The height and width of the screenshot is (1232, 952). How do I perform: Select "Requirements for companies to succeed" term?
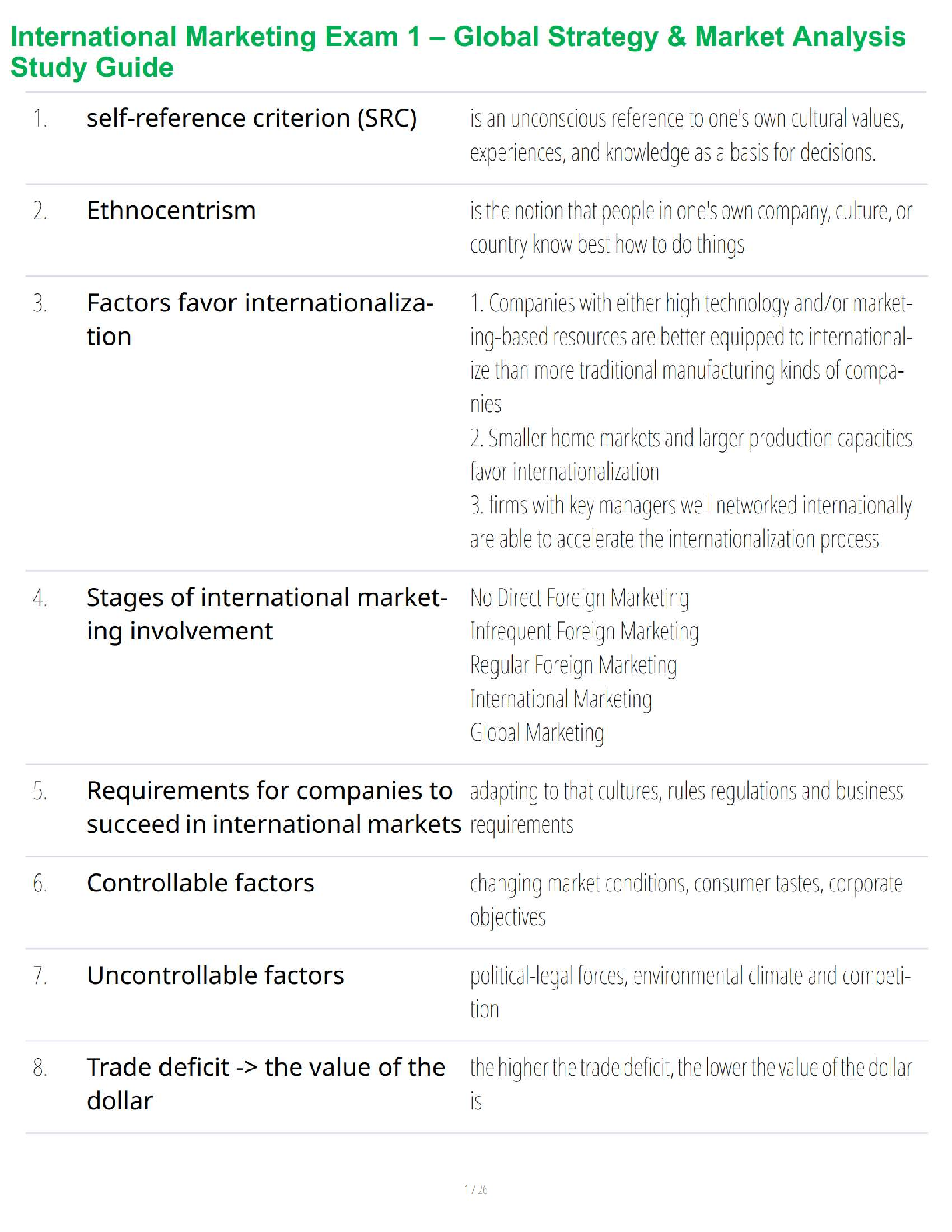click(273, 807)
